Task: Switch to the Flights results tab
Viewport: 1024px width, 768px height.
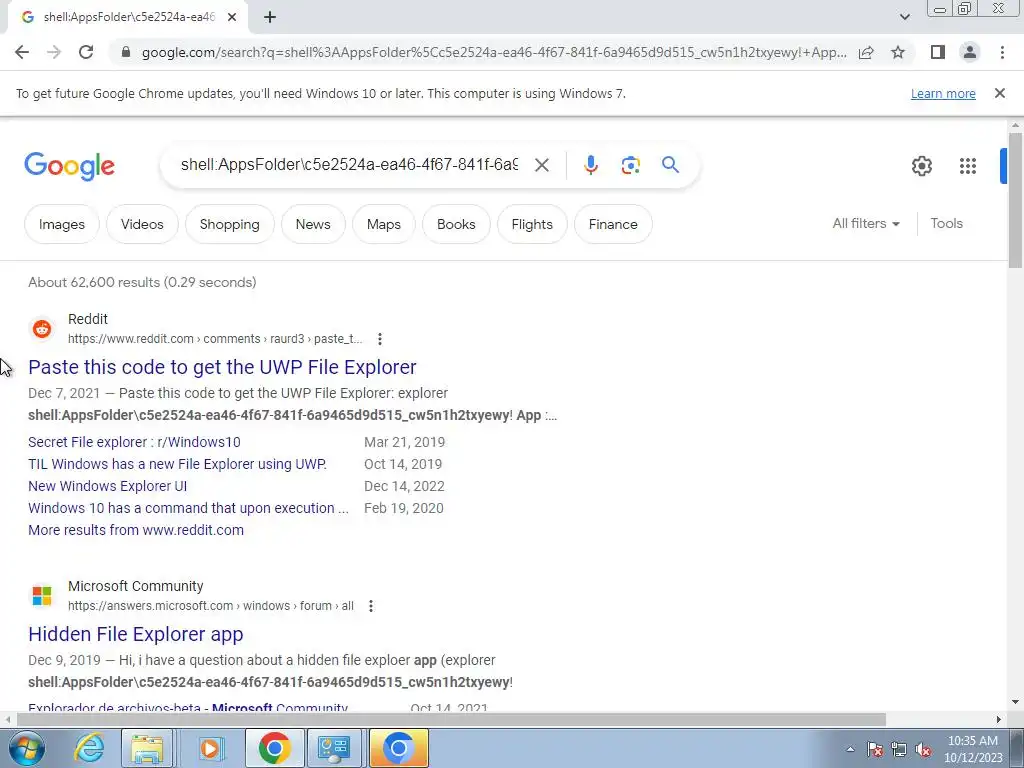Action: point(532,224)
